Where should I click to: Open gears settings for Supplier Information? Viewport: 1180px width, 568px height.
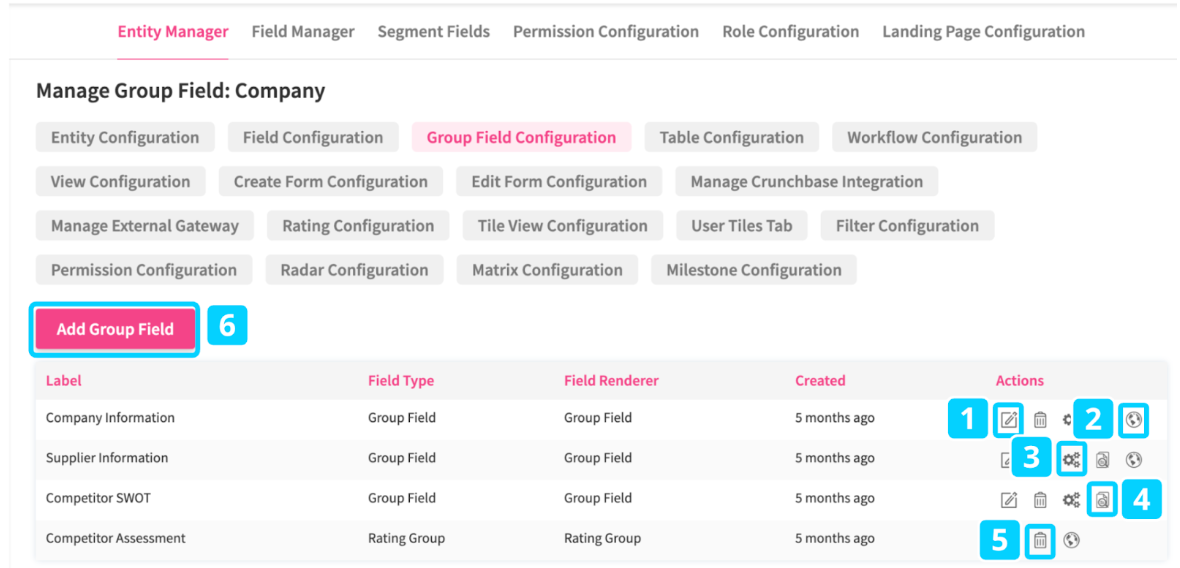[1071, 460]
